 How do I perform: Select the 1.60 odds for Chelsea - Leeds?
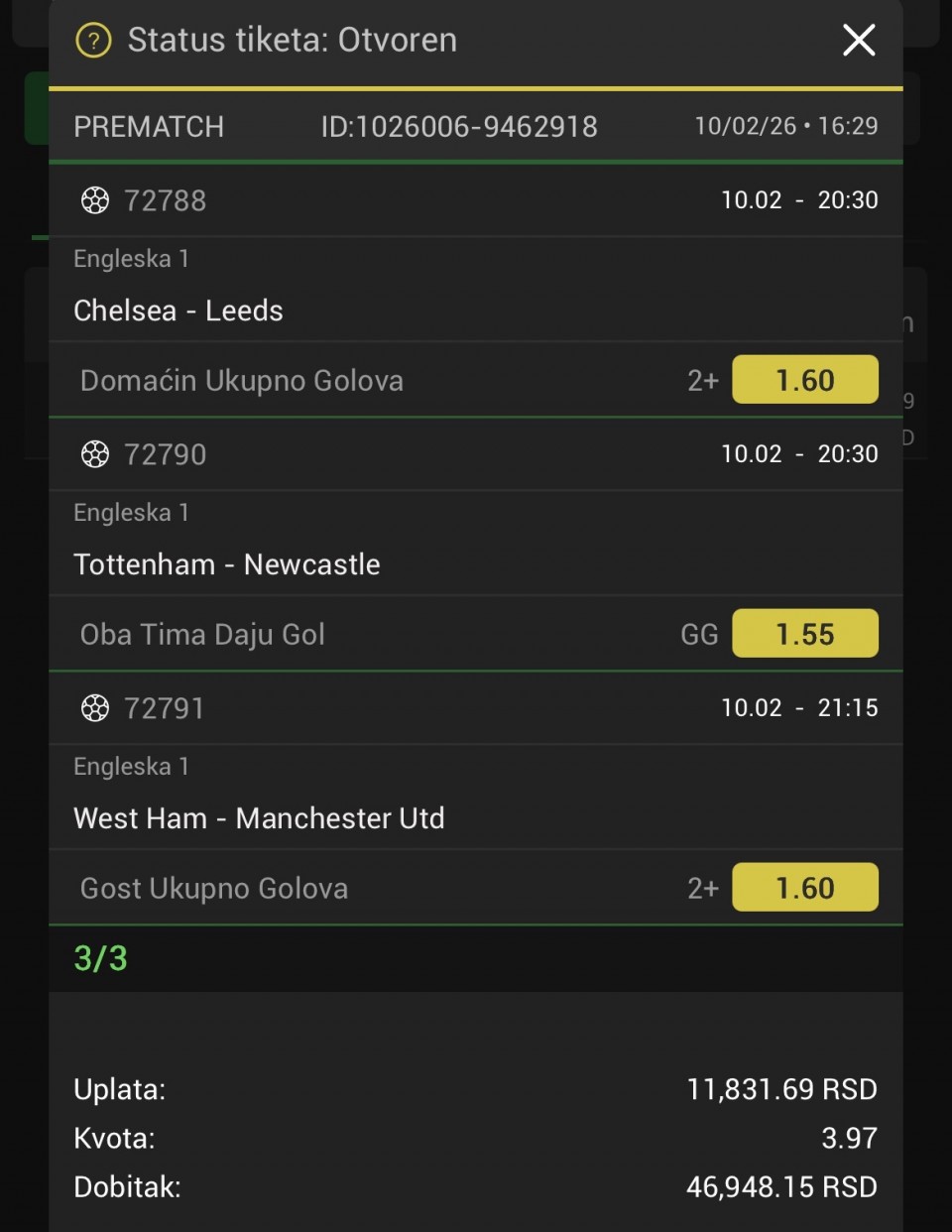[804, 380]
